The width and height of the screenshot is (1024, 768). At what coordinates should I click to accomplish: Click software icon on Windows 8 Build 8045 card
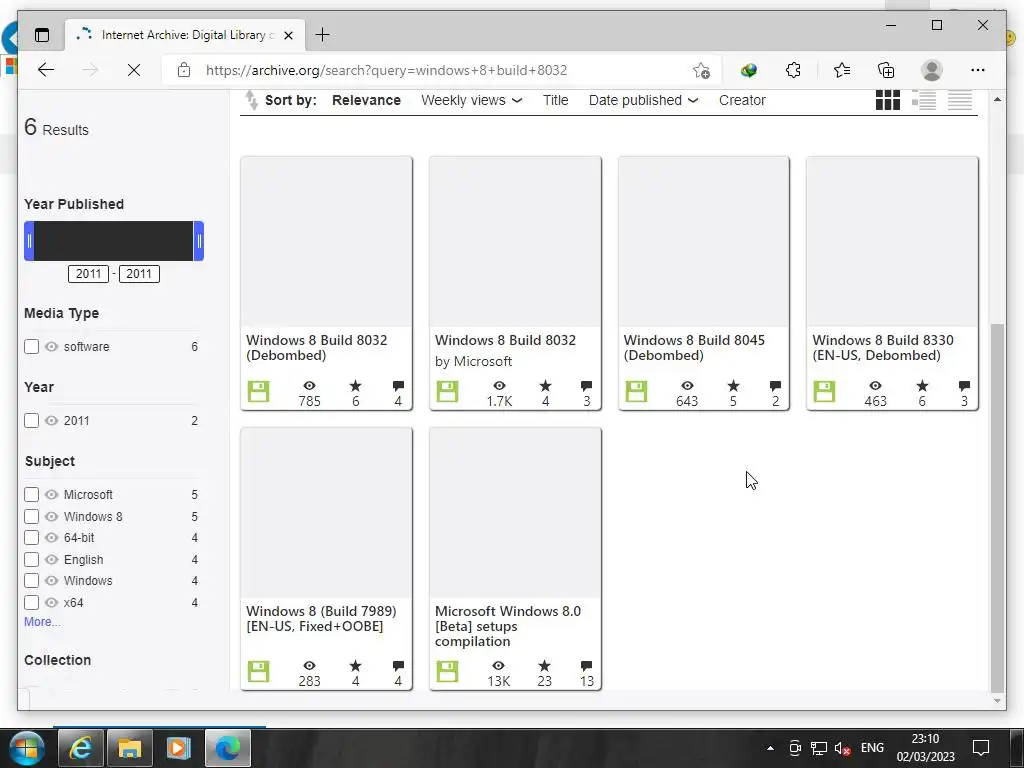636,391
